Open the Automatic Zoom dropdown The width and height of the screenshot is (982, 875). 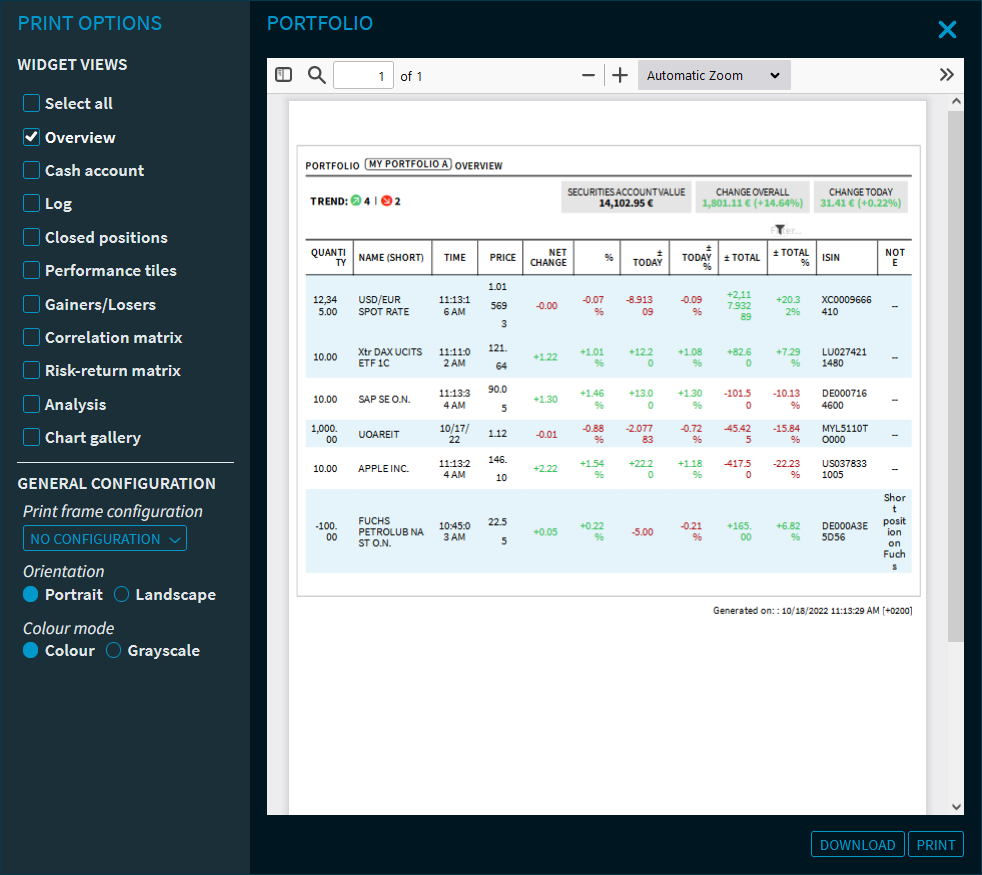point(713,76)
